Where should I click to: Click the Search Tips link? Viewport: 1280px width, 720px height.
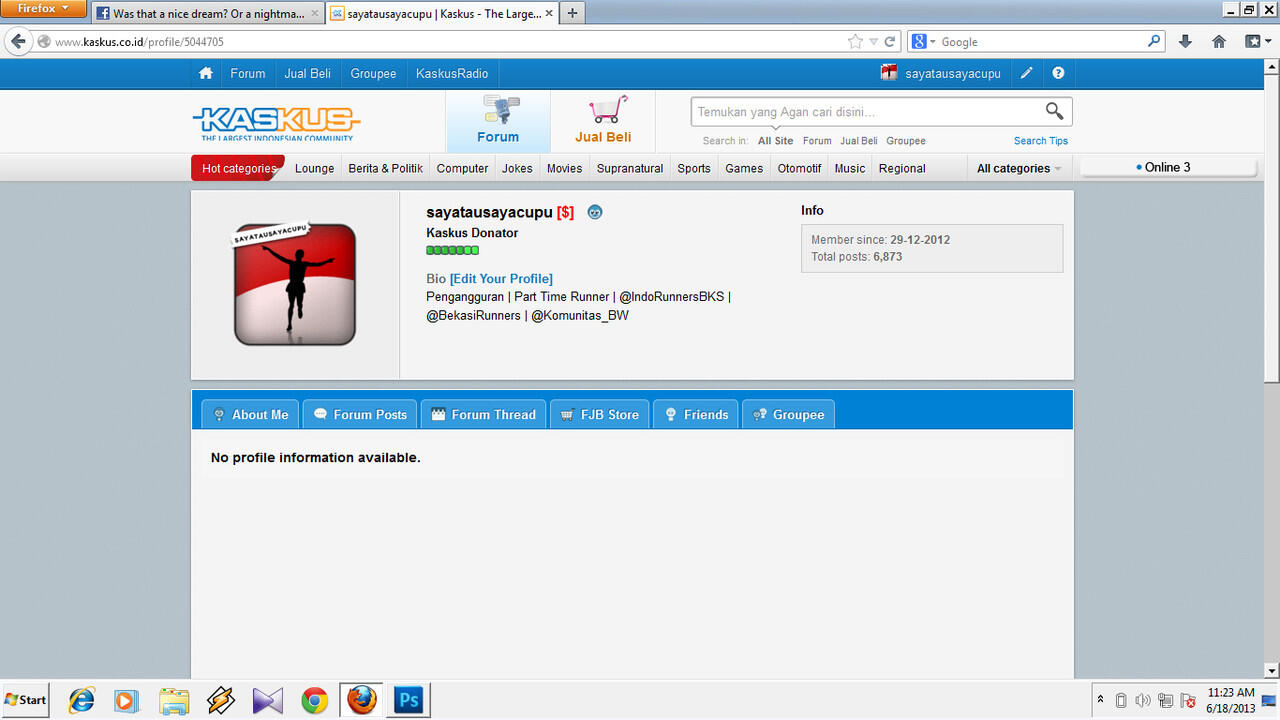click(x=1041, y=141)
